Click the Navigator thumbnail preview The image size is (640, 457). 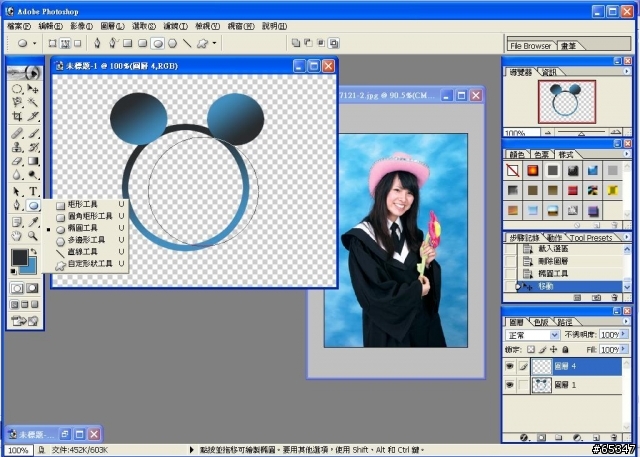567,102
